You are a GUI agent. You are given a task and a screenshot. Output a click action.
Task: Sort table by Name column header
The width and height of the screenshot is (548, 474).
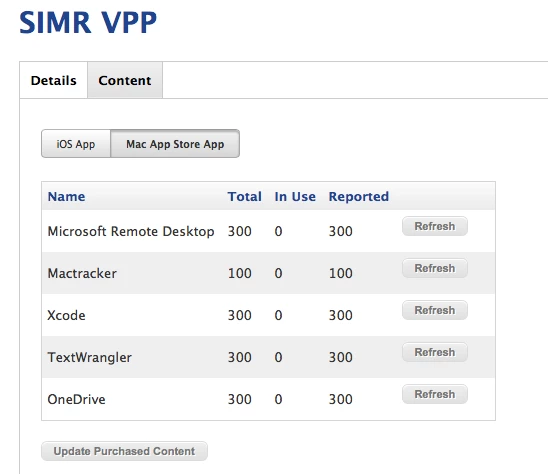point(66,196)
